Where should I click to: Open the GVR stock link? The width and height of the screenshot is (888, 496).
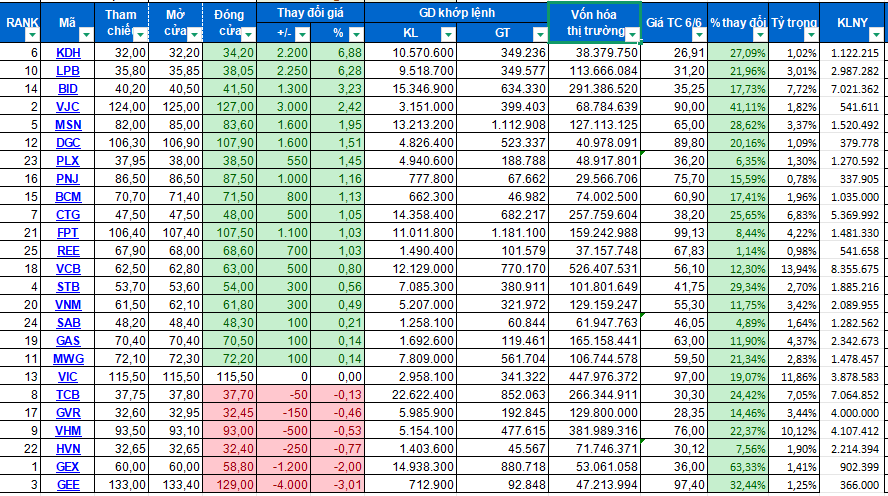coord(68,413)
